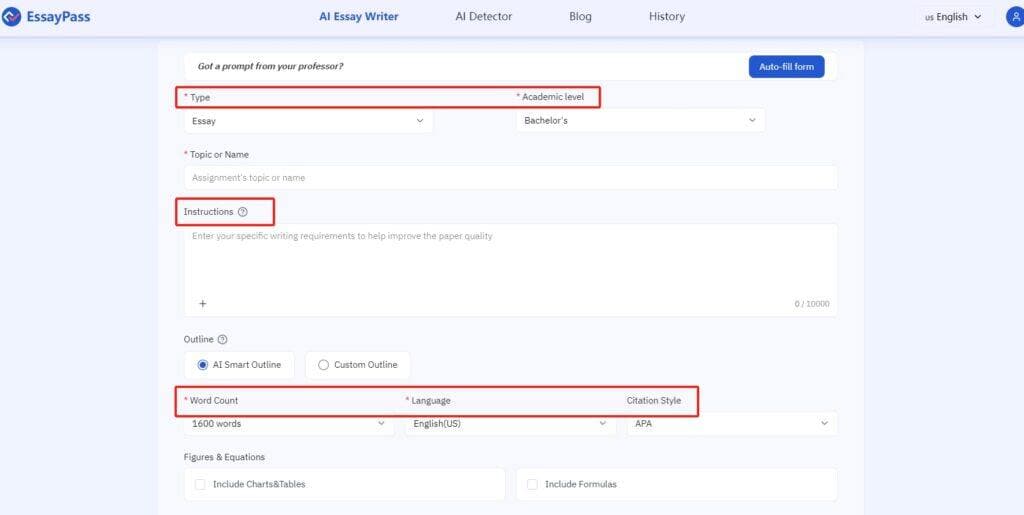Open the Type dropdown showing Essay
The height and width of the screenshot is (515, 1024).
click(308, 121)
